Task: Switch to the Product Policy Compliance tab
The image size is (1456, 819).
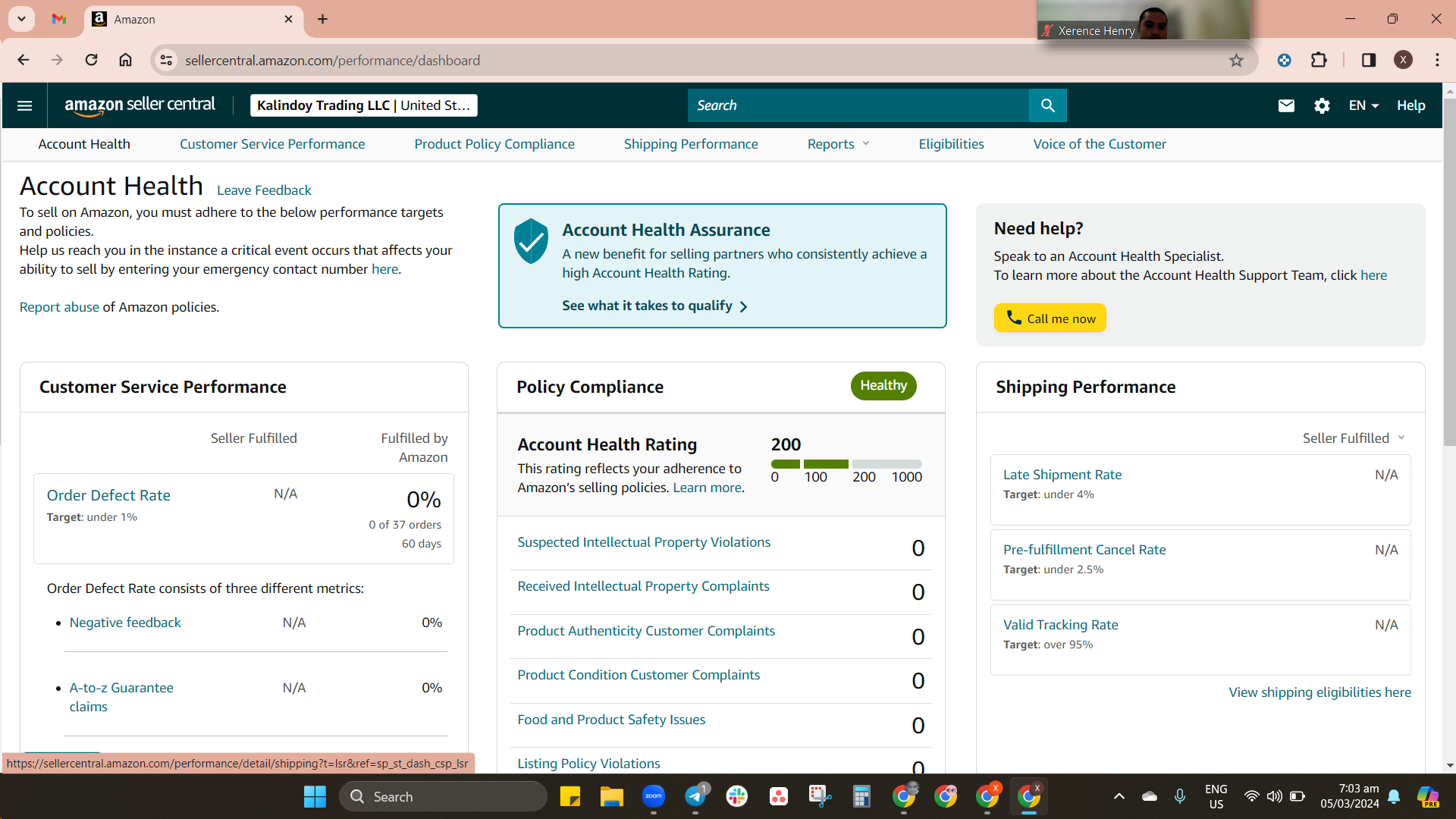Action: 494,144
